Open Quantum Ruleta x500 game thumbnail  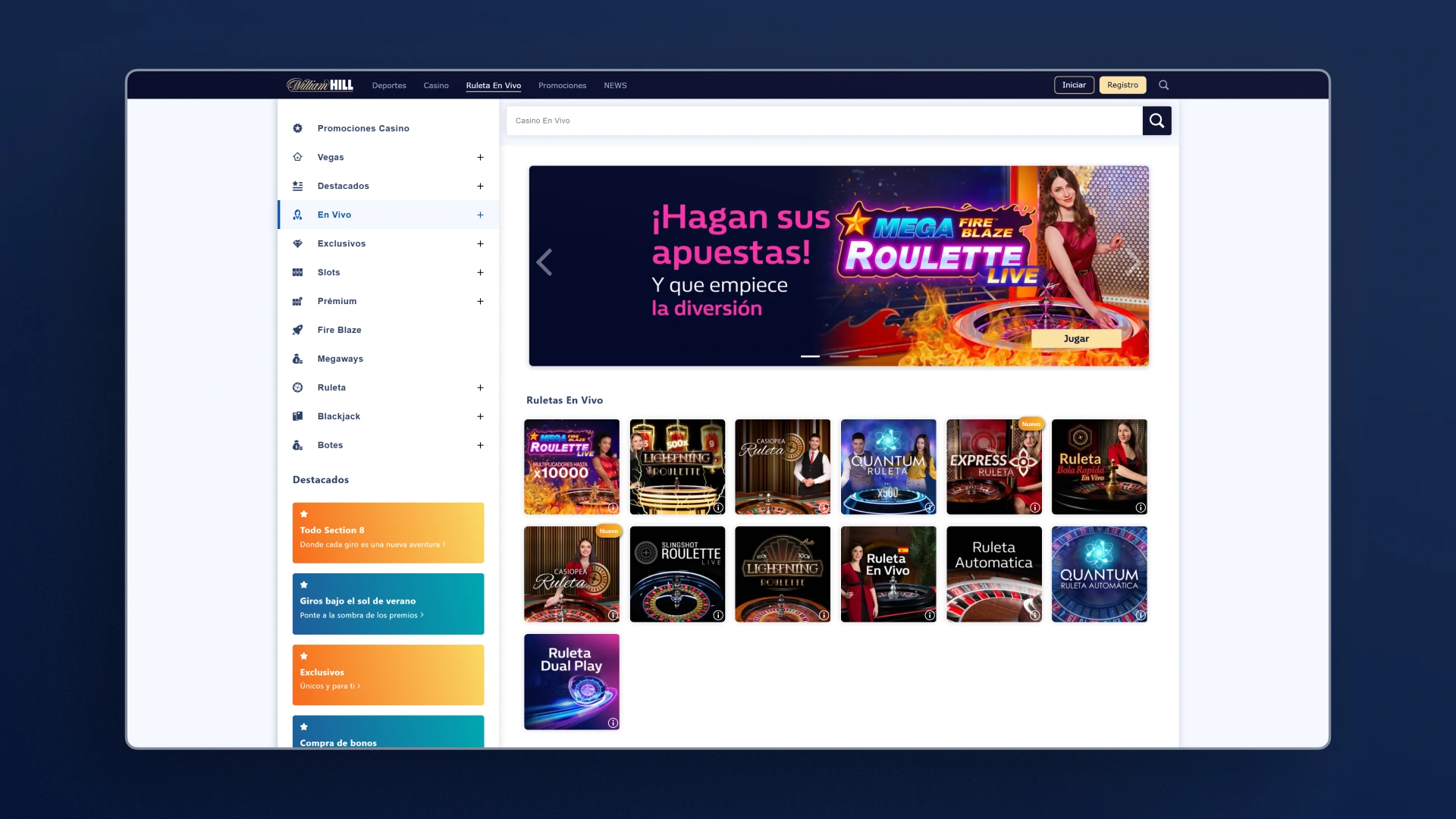coord(888,467)
